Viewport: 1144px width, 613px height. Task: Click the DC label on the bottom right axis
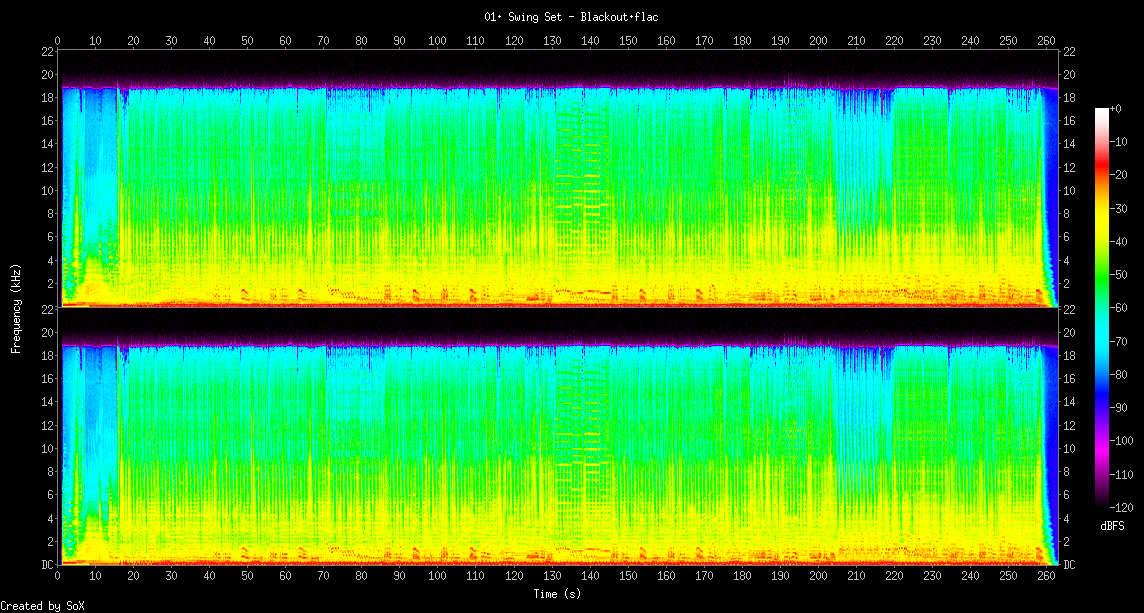tap(1069, 565)
